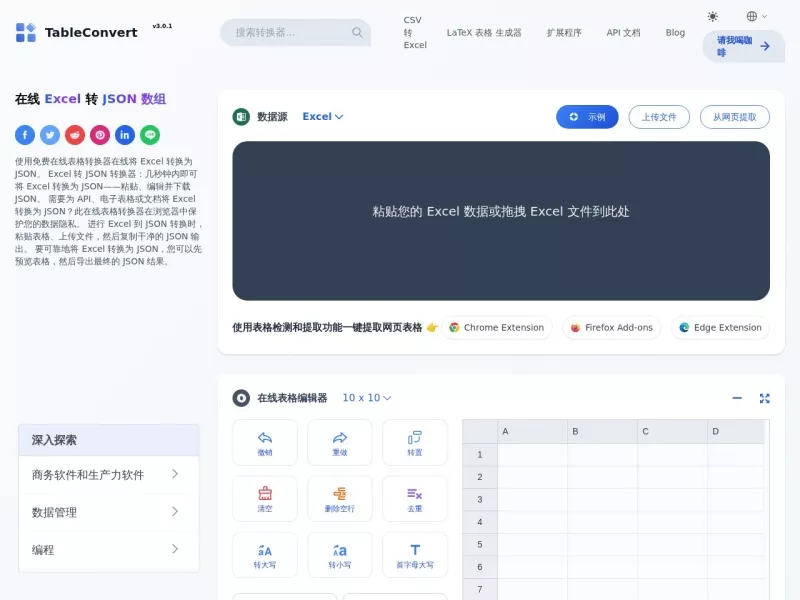Open 扩展程序 nav item
The image size is (800, 600).
(x=564, y=33)
